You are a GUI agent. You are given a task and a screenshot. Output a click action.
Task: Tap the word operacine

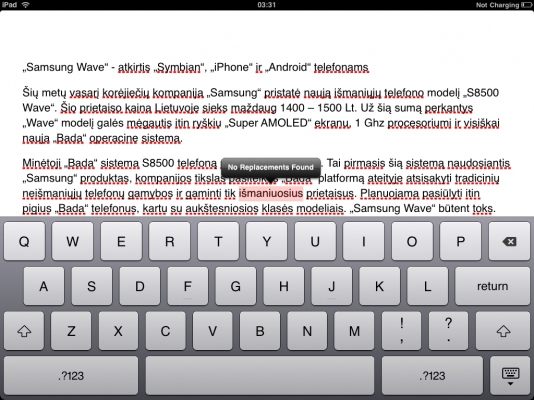click(113, 138)
